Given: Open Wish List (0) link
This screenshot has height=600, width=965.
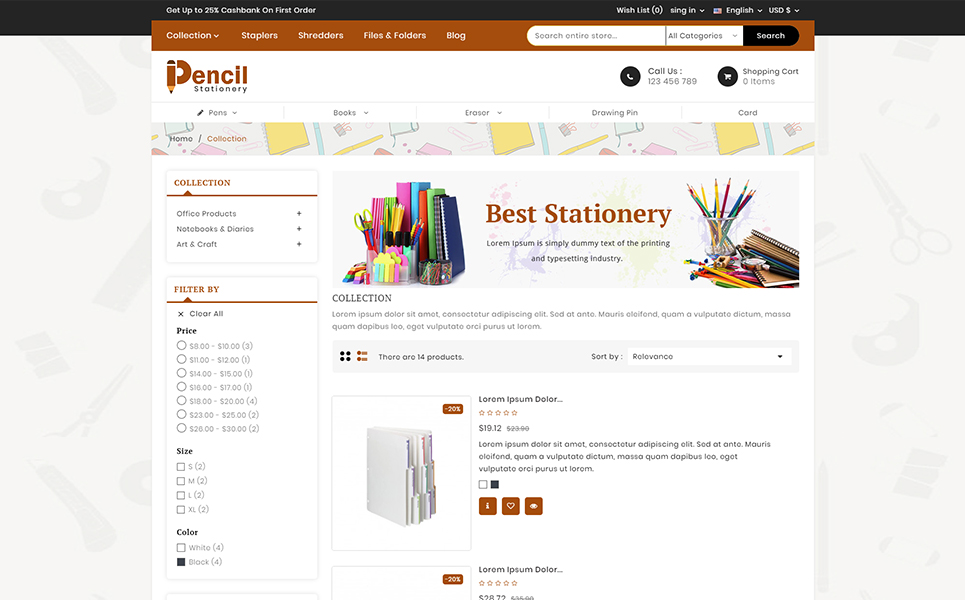Looking at the screenshot, I should point(639,10).
